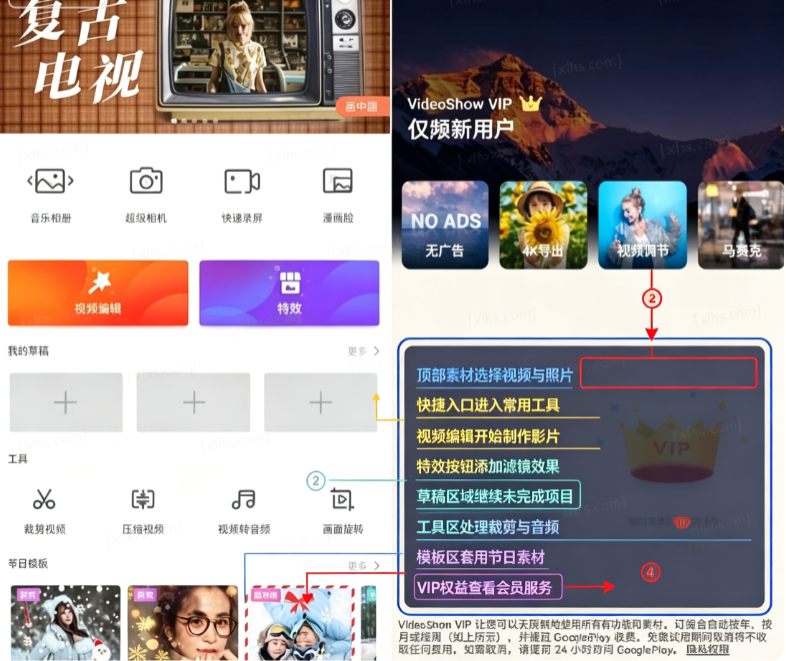786x661 pixels.
Task: Open the snowy girl holiday template
Action: [x=66, y=623]
